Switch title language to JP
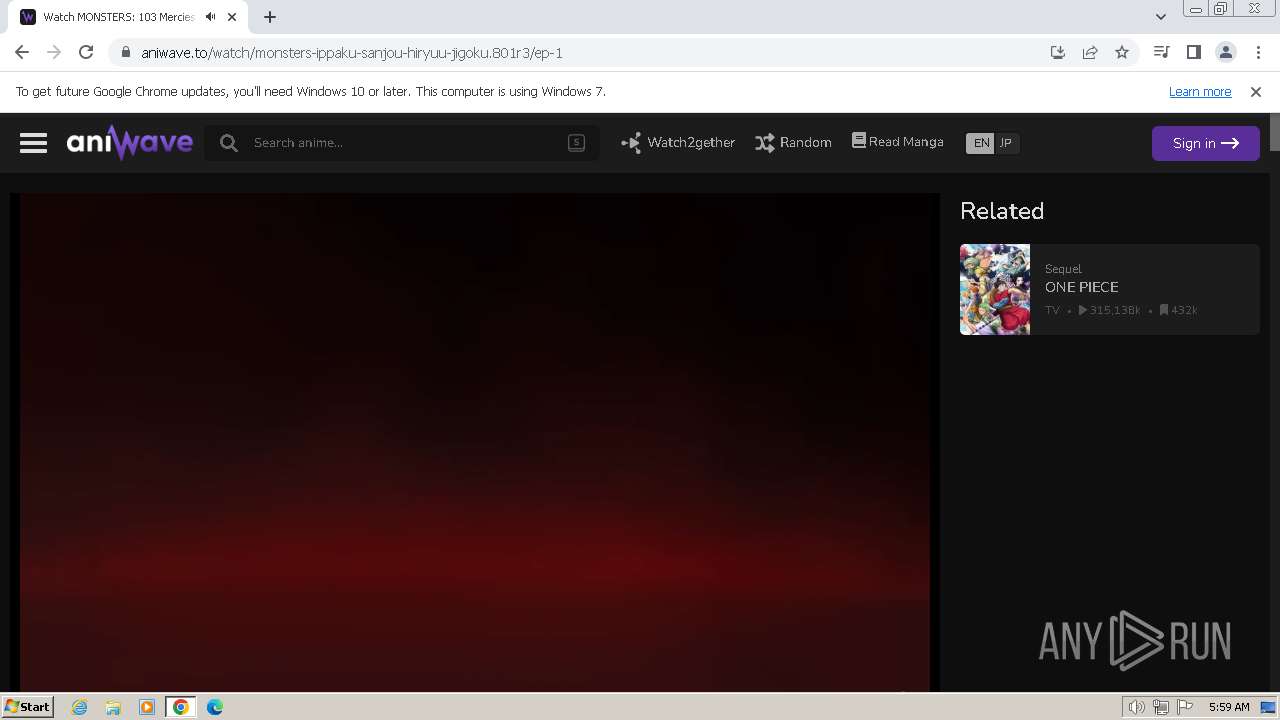Screen dimensions: 1280x720 coord(1006,143)
